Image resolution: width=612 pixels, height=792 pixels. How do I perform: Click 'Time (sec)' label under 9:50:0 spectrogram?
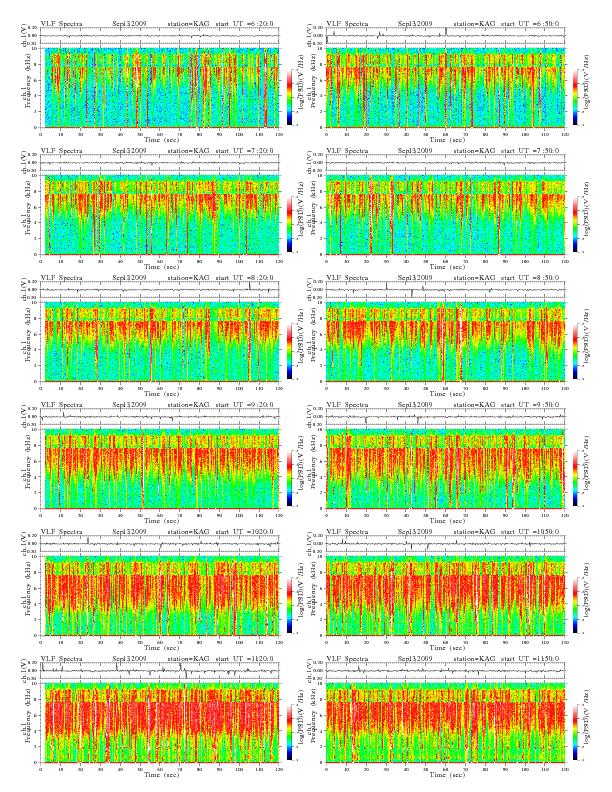447,521
